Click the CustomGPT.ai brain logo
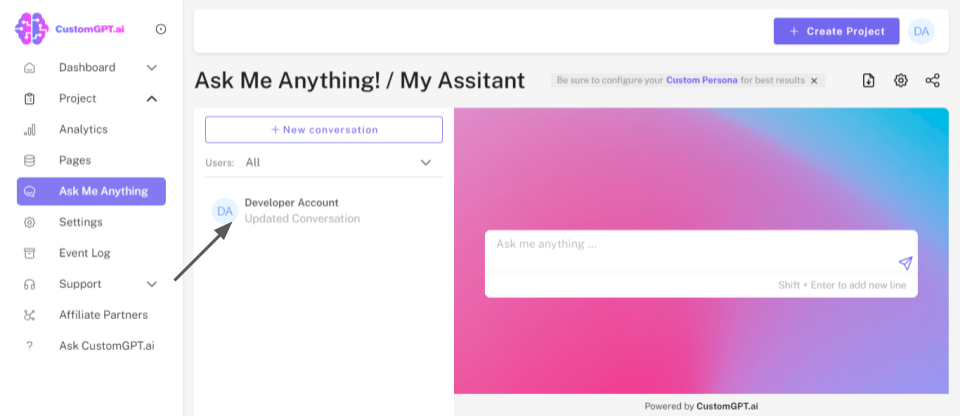 31,29
